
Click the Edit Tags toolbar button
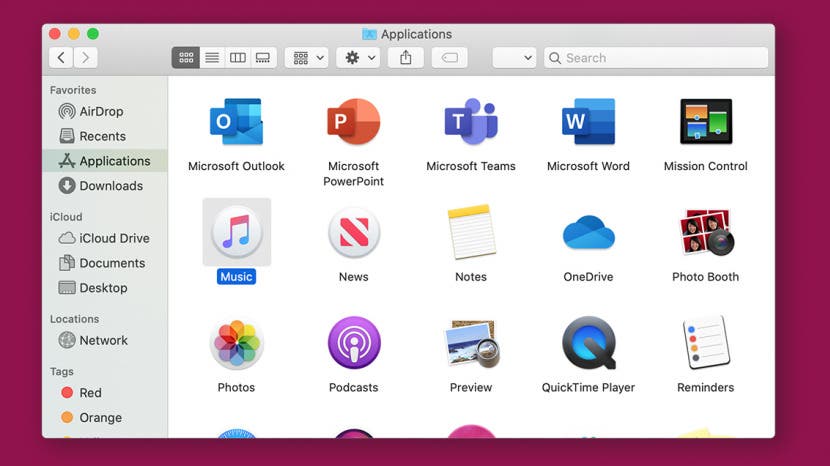tap(449, 58)
